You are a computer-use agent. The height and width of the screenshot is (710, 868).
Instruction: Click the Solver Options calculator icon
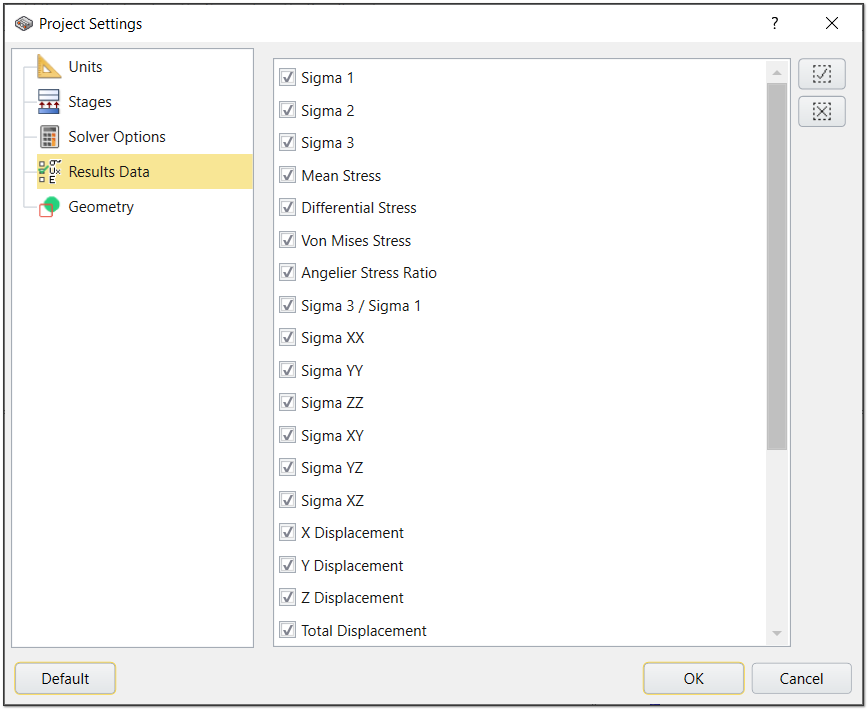click(x=49, y=137)
